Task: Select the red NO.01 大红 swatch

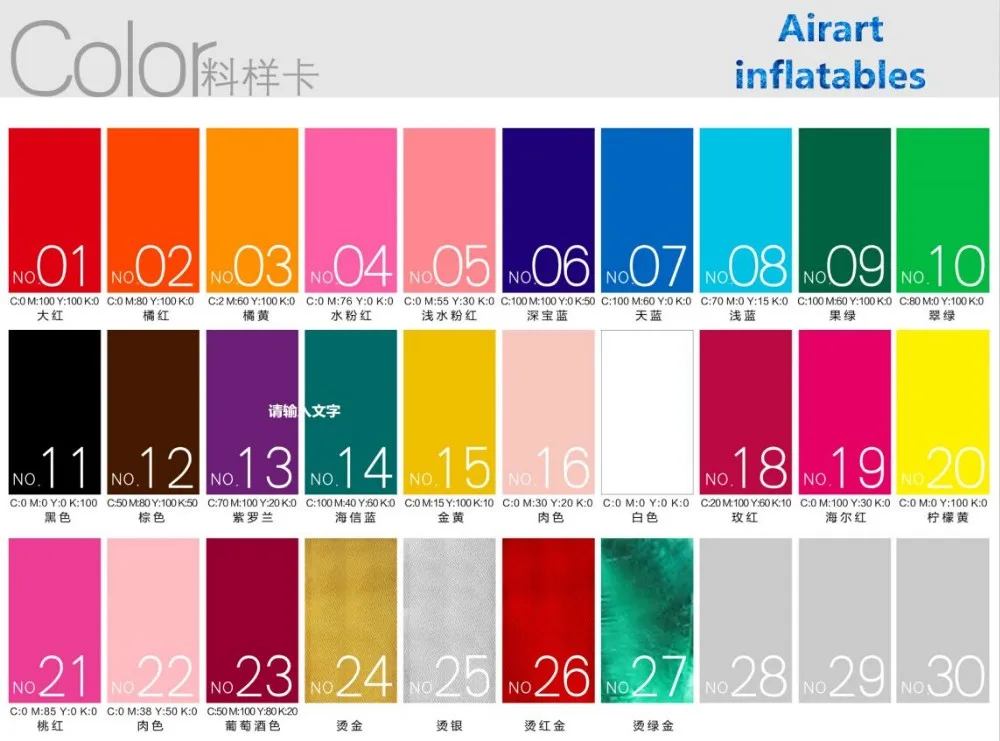Action: click(x=54, y=210)
